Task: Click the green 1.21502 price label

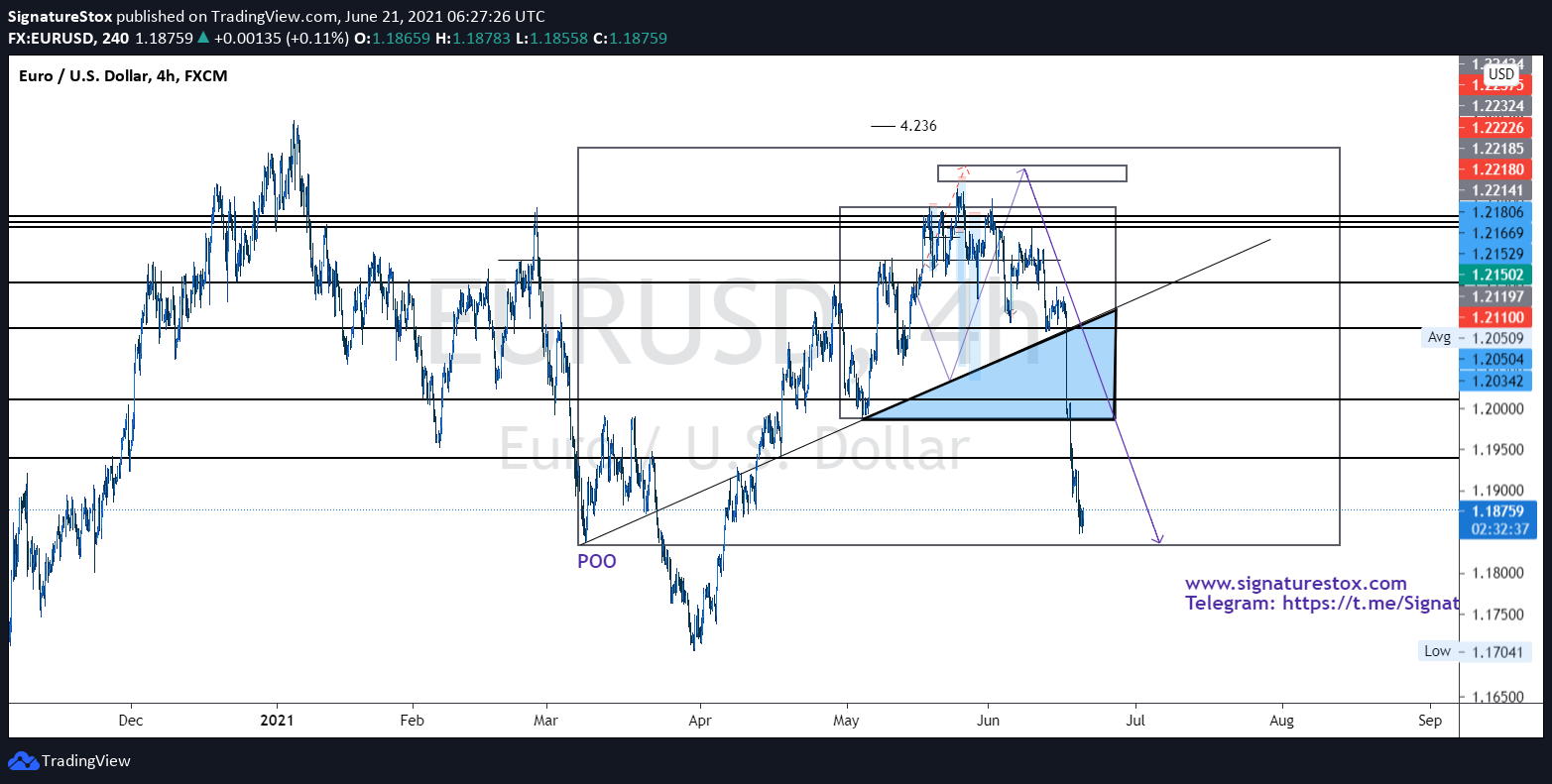Action: (x=1497, y=274)
